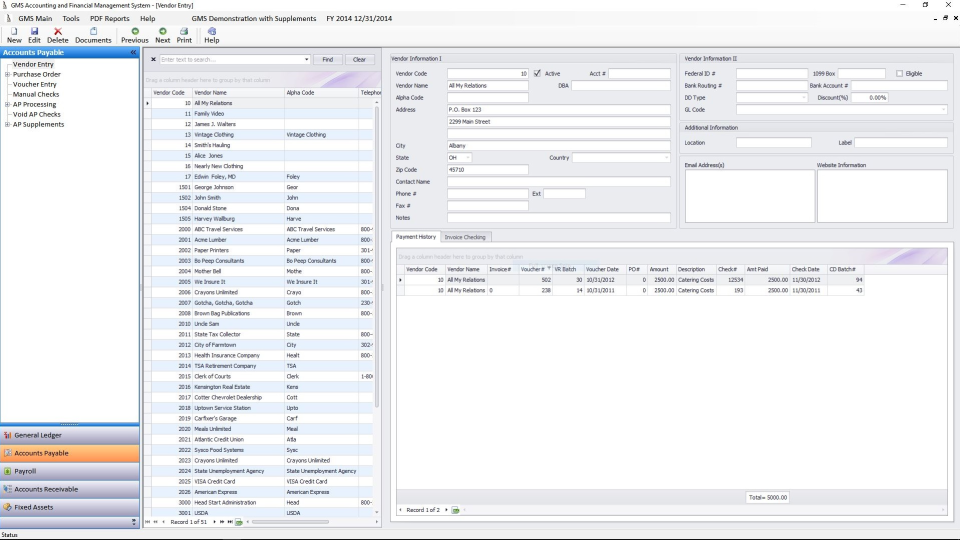Select Manual Checks in the tree

[36, 95]
